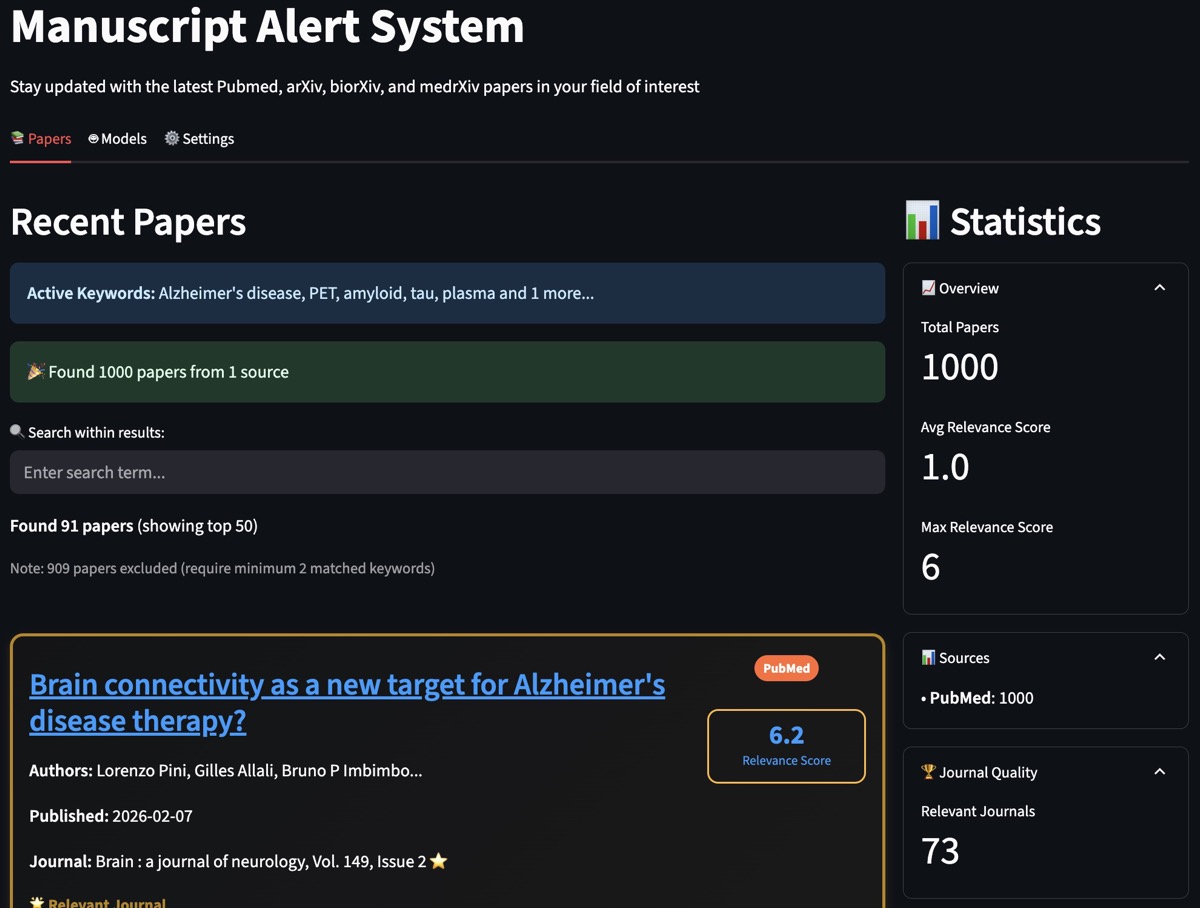
Task: Collapse the Overview section chevron
Action: [x=1160, y=288]
